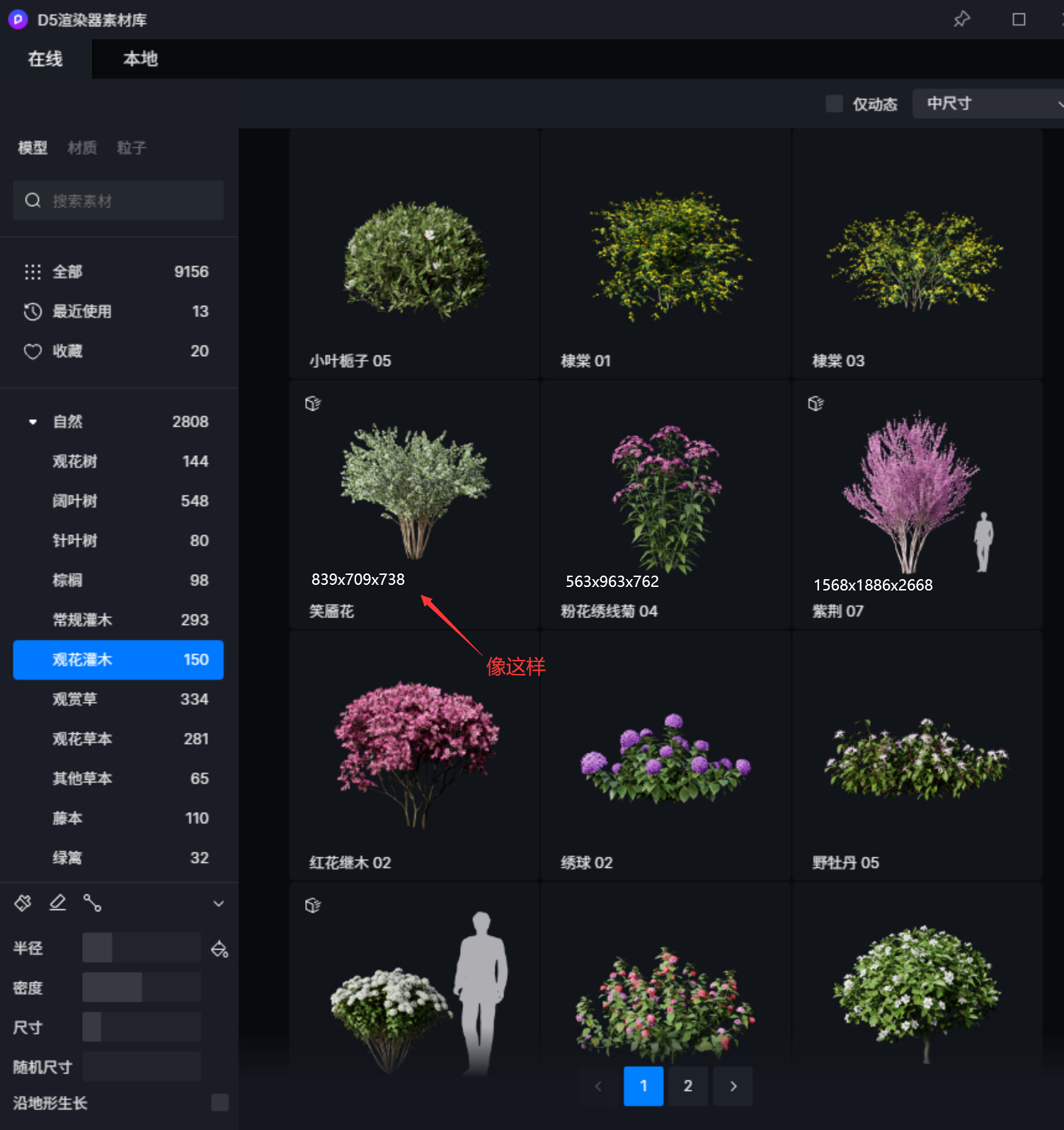Click the 棣棠 01 name label
1064x1130 pixels.
[x=585, y=361]
